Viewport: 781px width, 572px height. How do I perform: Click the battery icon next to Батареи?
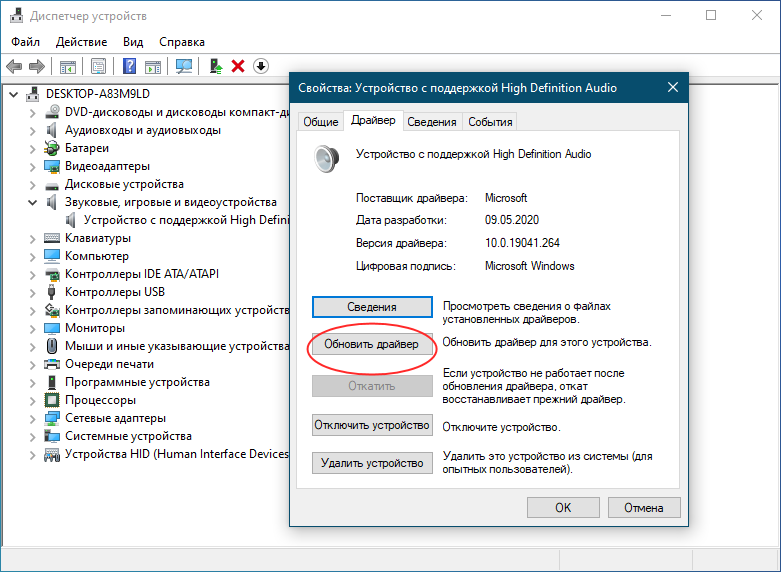pyautogui.click(x=52, y=148)
